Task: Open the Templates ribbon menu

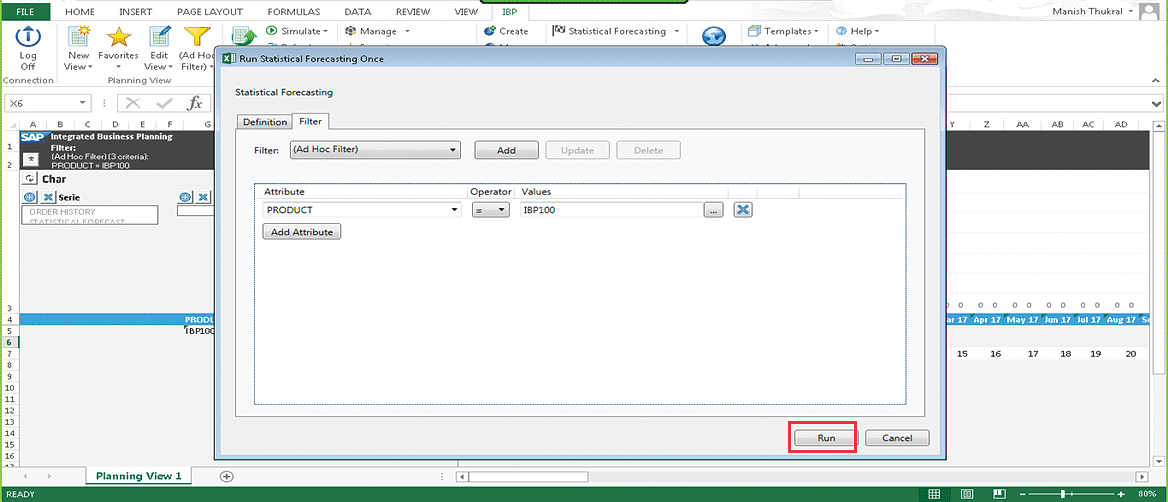Action: coord(783,31)
